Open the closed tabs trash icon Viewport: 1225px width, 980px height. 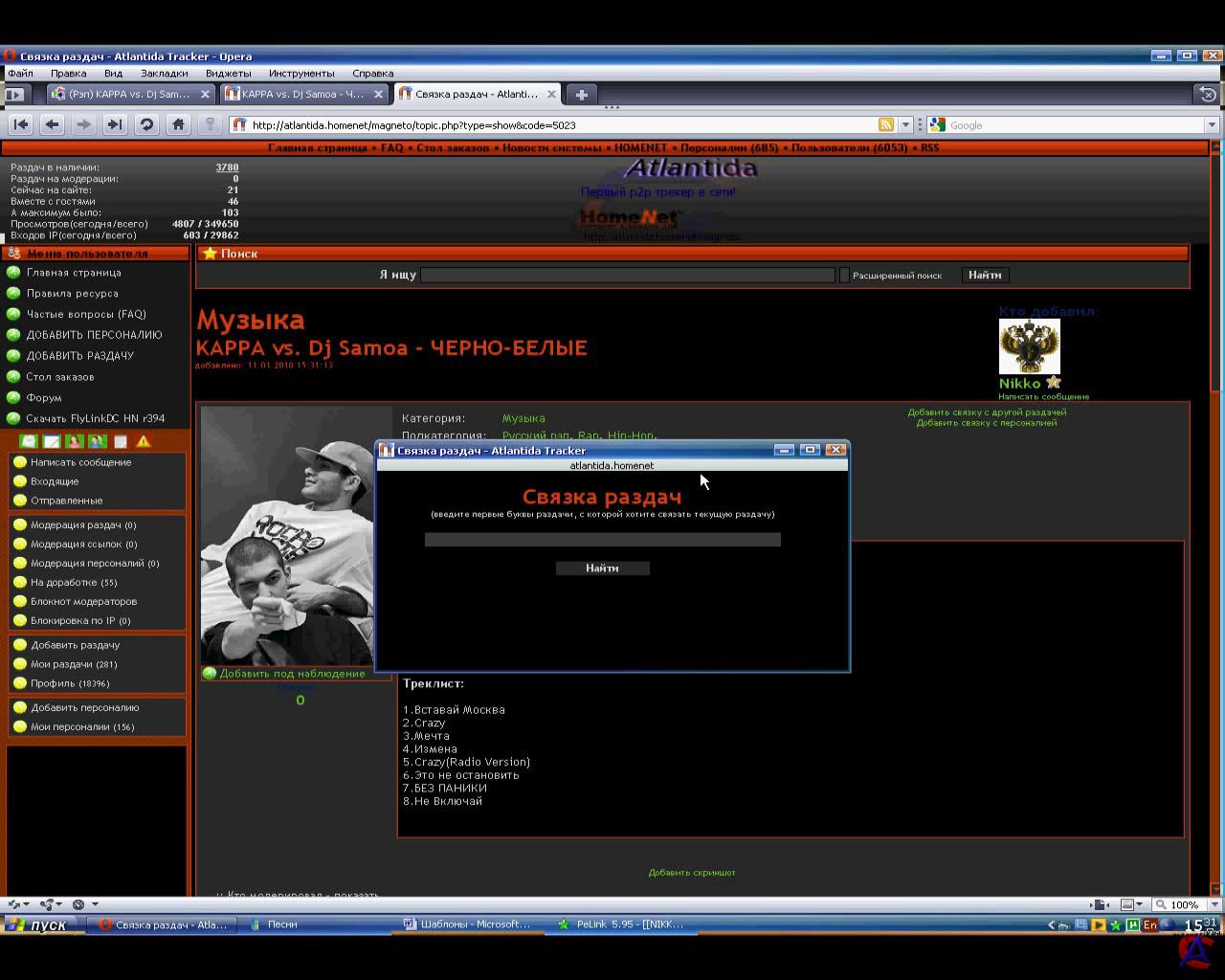click(x=1208, y=94)
